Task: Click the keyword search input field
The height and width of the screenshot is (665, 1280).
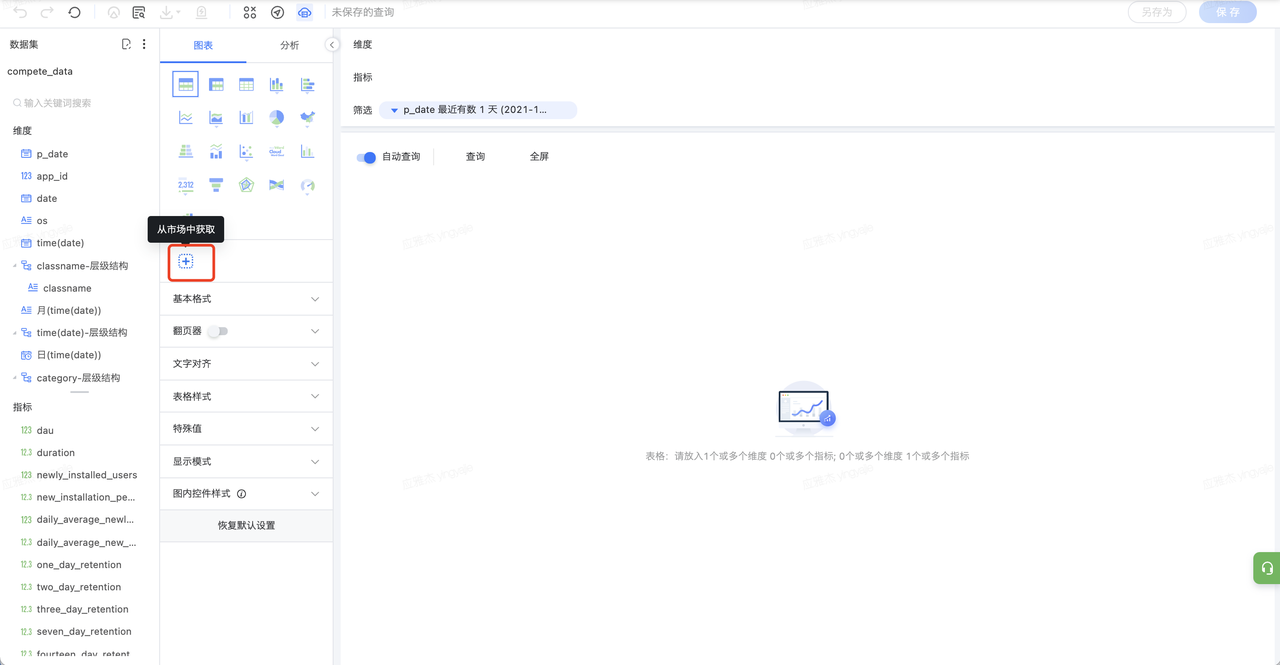Action: point(79,103)
